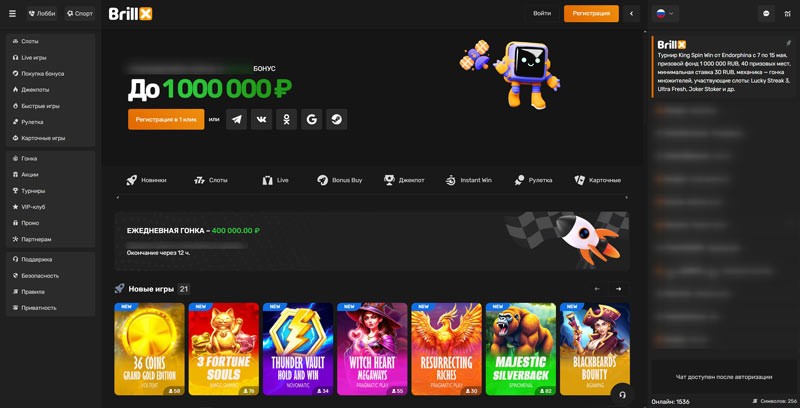
Task: Switch to the Bonus Buy category tab
Action: tap(339, 180)
